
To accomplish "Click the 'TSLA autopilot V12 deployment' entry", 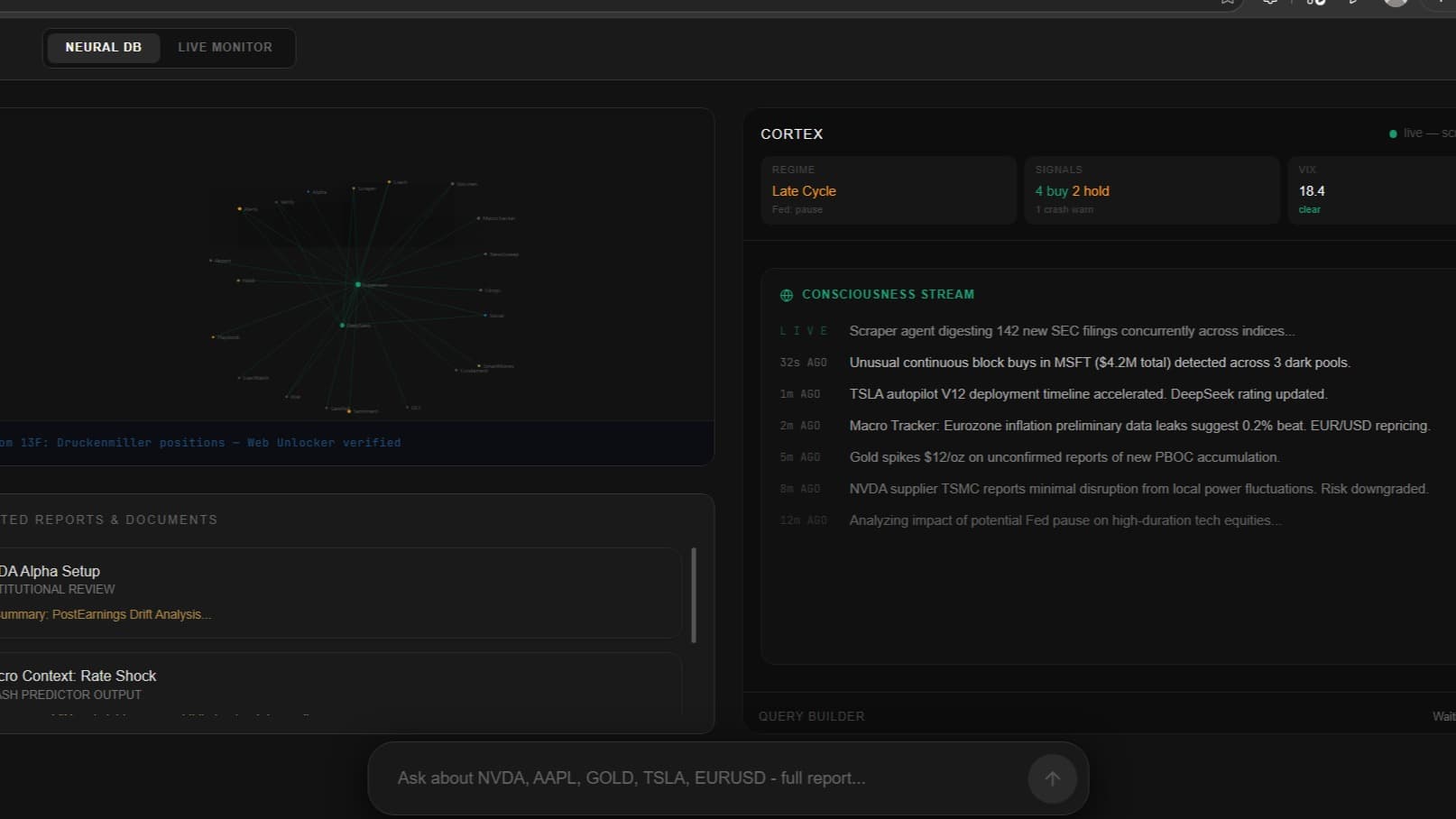I will coord(1088,394).
